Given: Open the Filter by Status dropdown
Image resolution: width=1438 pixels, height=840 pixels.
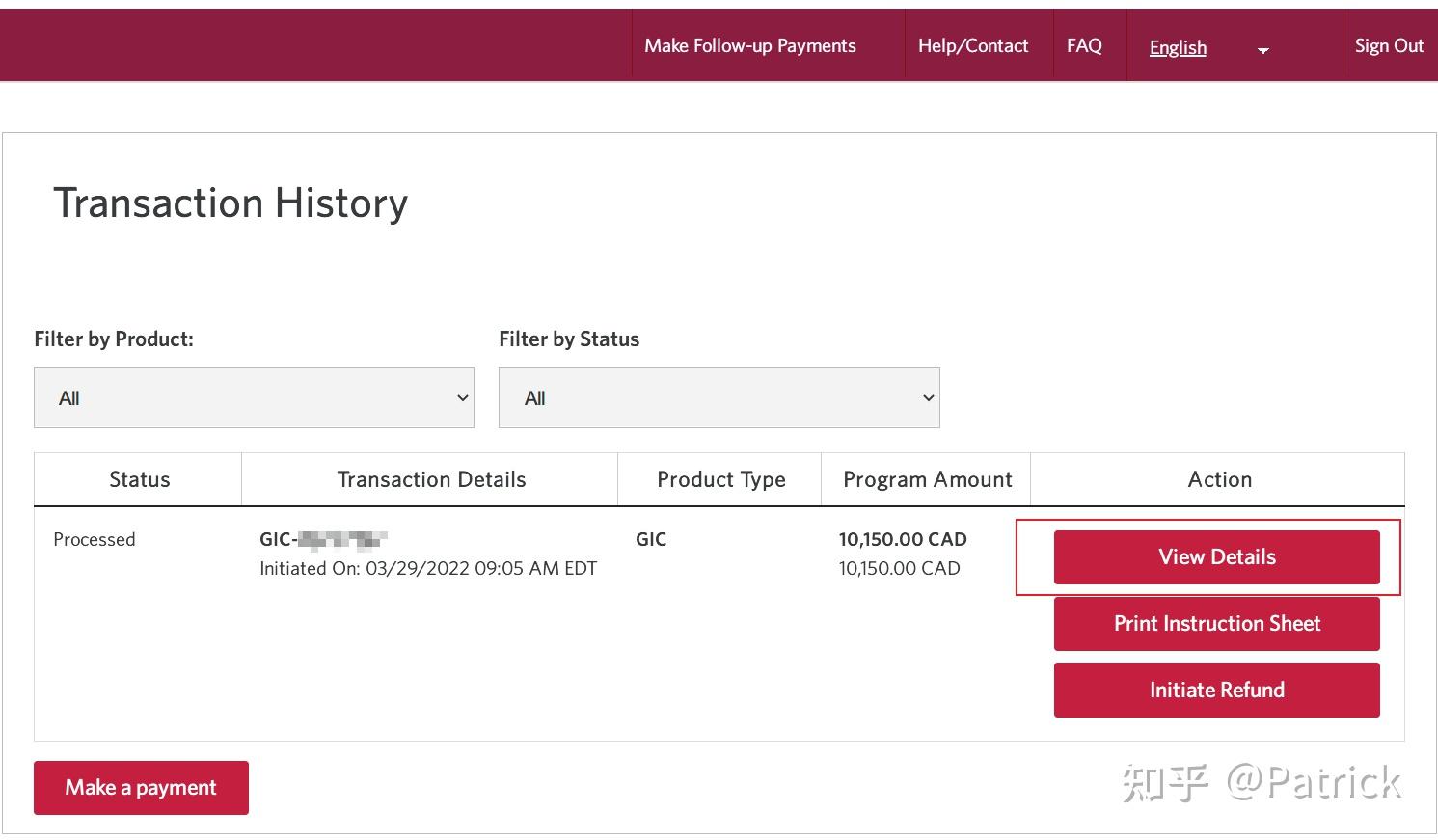Looking at the screenshot, I should click(719, 398).
